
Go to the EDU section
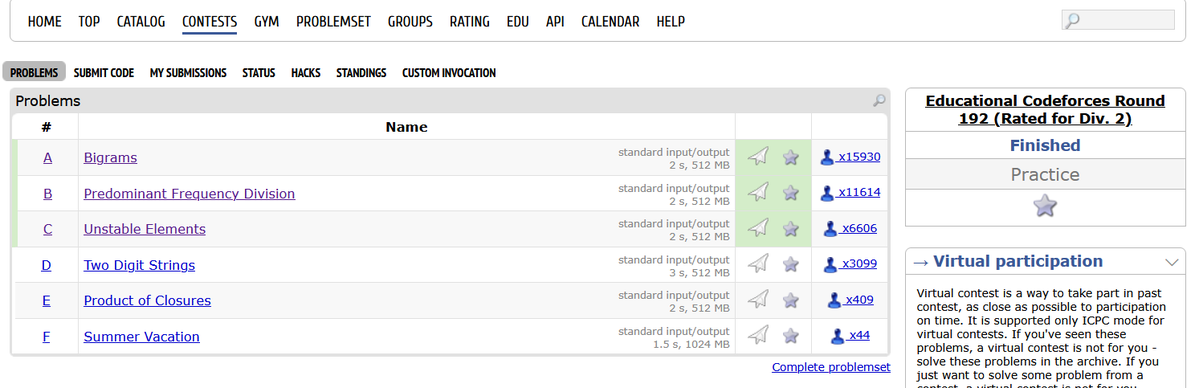pyautogui.click(x=518, y=21)
